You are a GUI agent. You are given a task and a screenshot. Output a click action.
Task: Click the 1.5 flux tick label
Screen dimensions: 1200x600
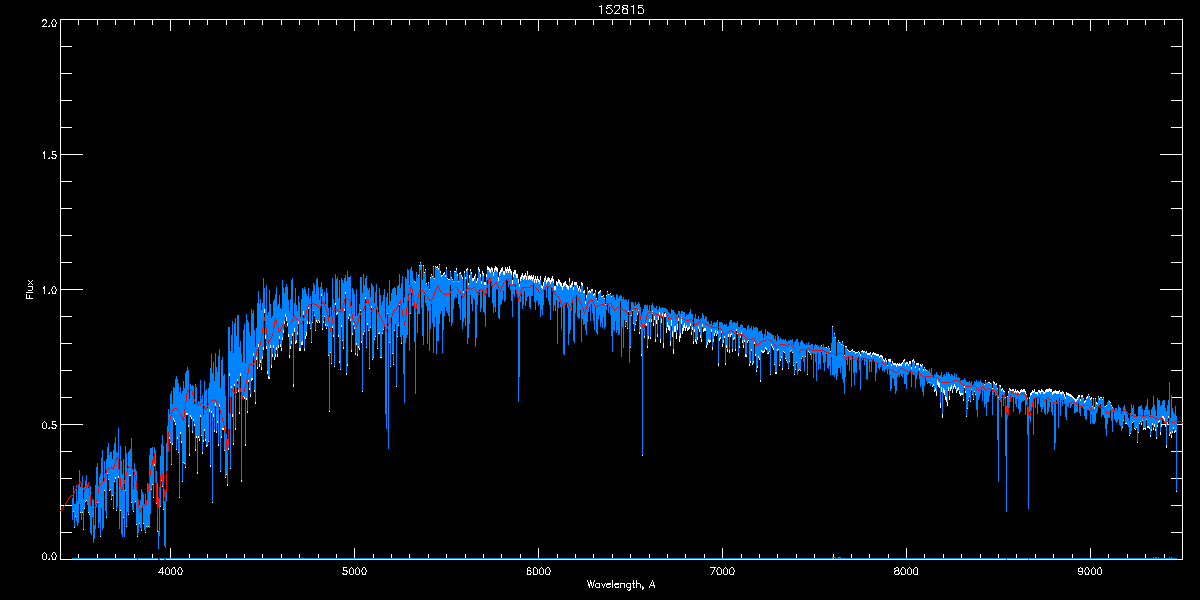coord(49,155)
